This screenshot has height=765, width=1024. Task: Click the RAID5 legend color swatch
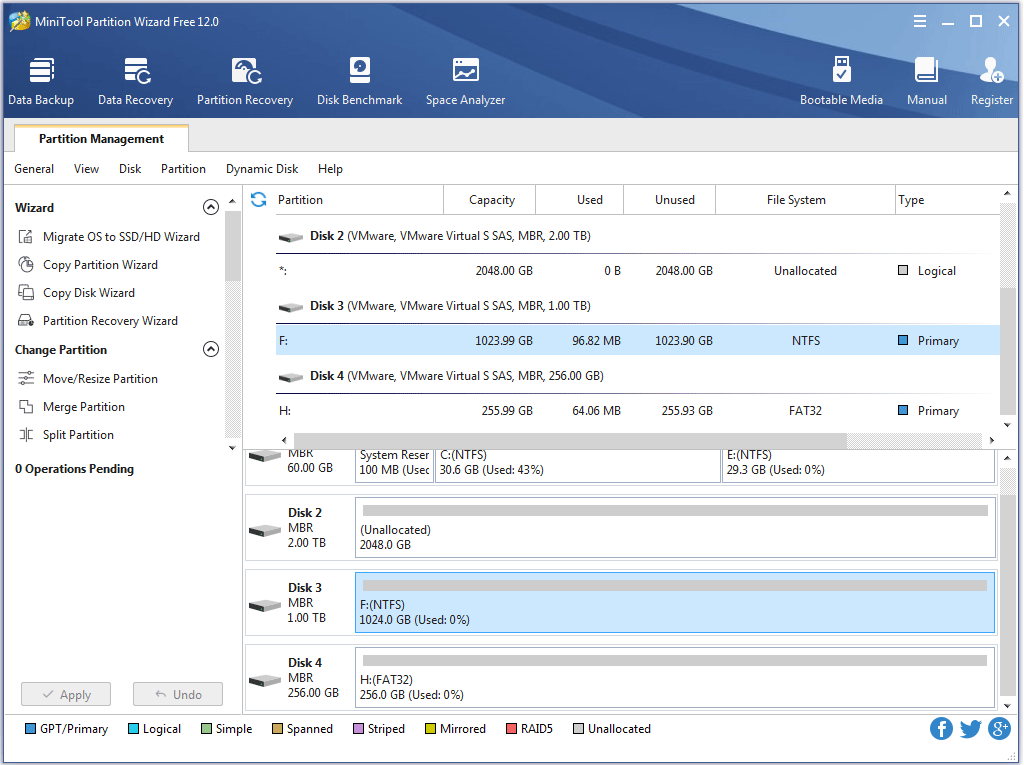pos(511,728)
